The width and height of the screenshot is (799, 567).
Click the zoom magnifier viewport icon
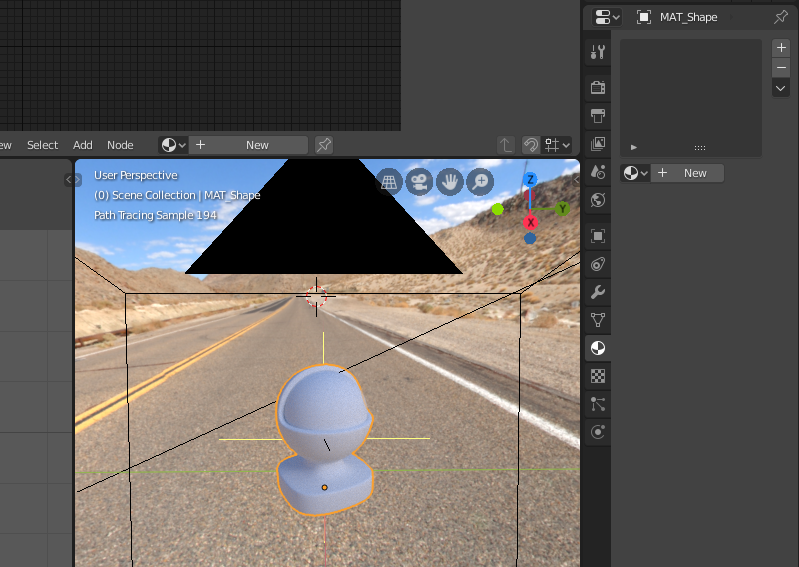point(481,181)
